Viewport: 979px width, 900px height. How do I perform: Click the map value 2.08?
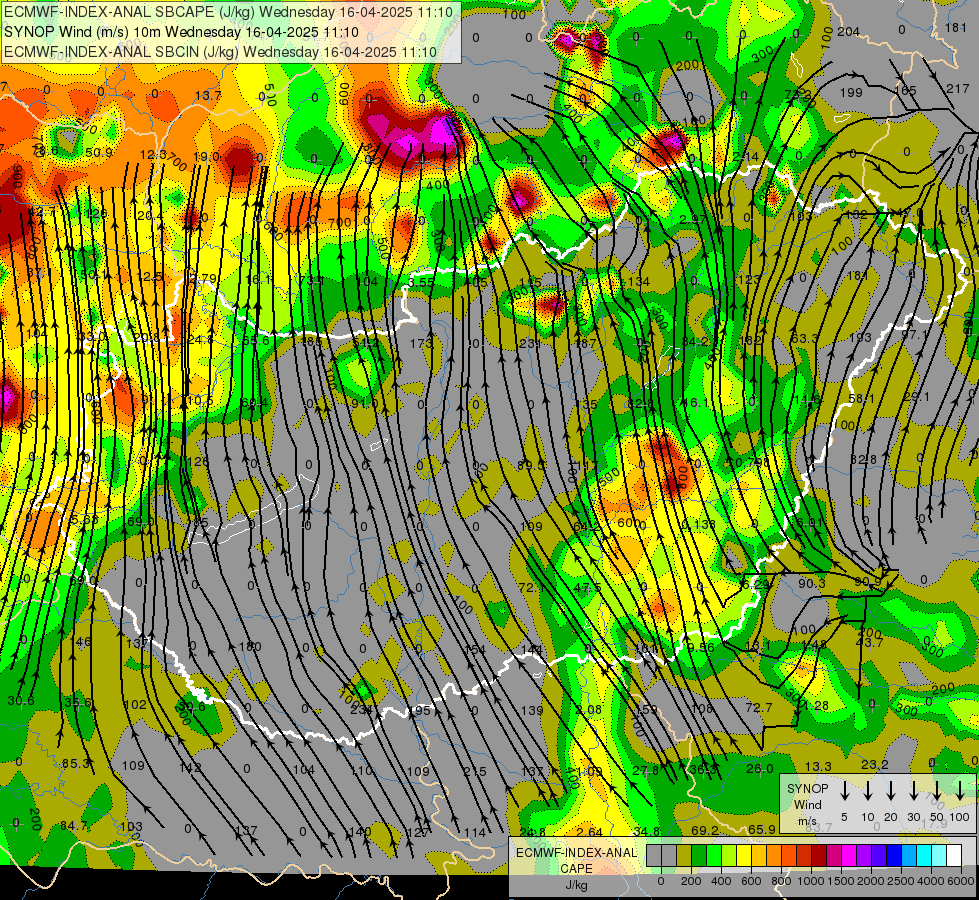click(x=589, y=709)
